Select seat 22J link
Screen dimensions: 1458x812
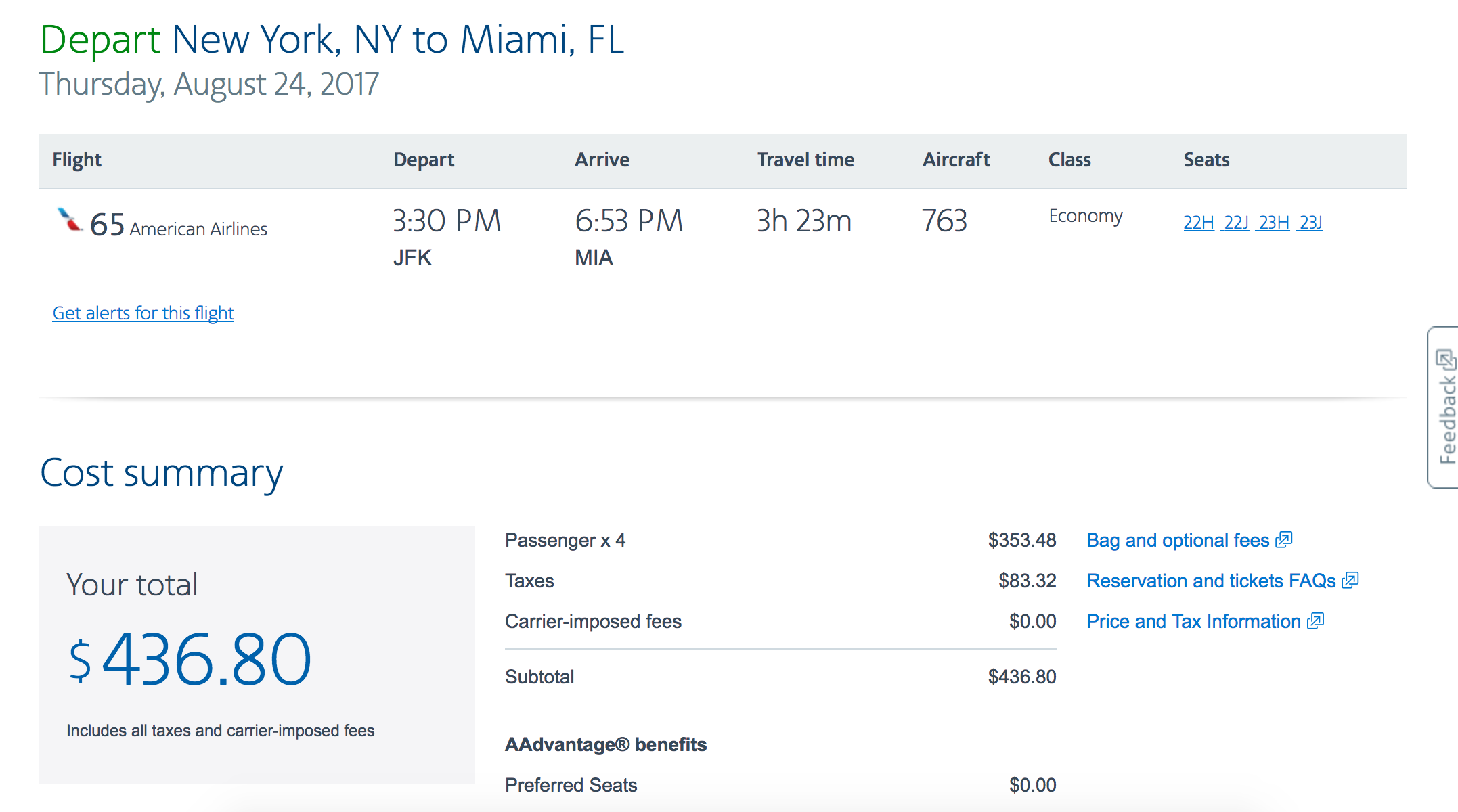pos(1236,223)
